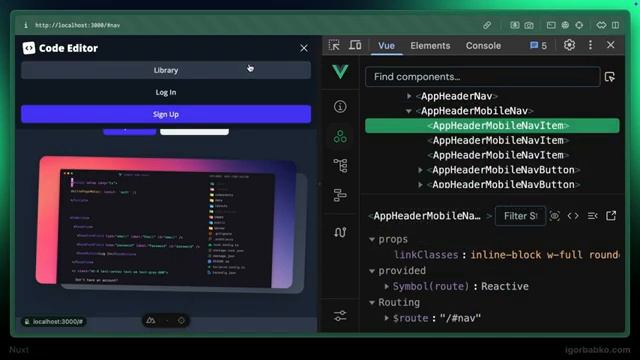This screenshot has width=640, height=360.
Task: Copy link using the chain icon
Action: (487, 25)
